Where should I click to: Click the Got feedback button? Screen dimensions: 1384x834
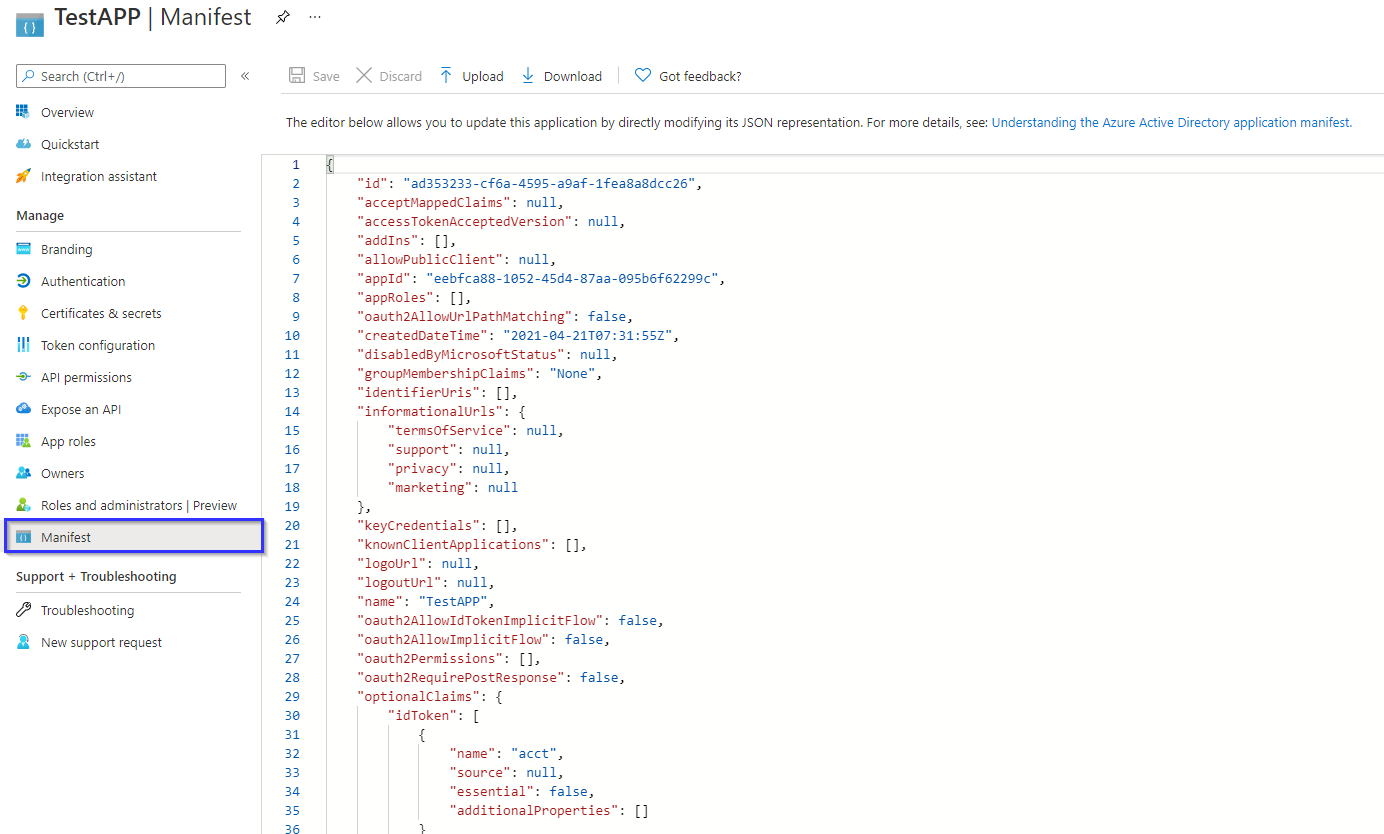click(x=688, y=75)
